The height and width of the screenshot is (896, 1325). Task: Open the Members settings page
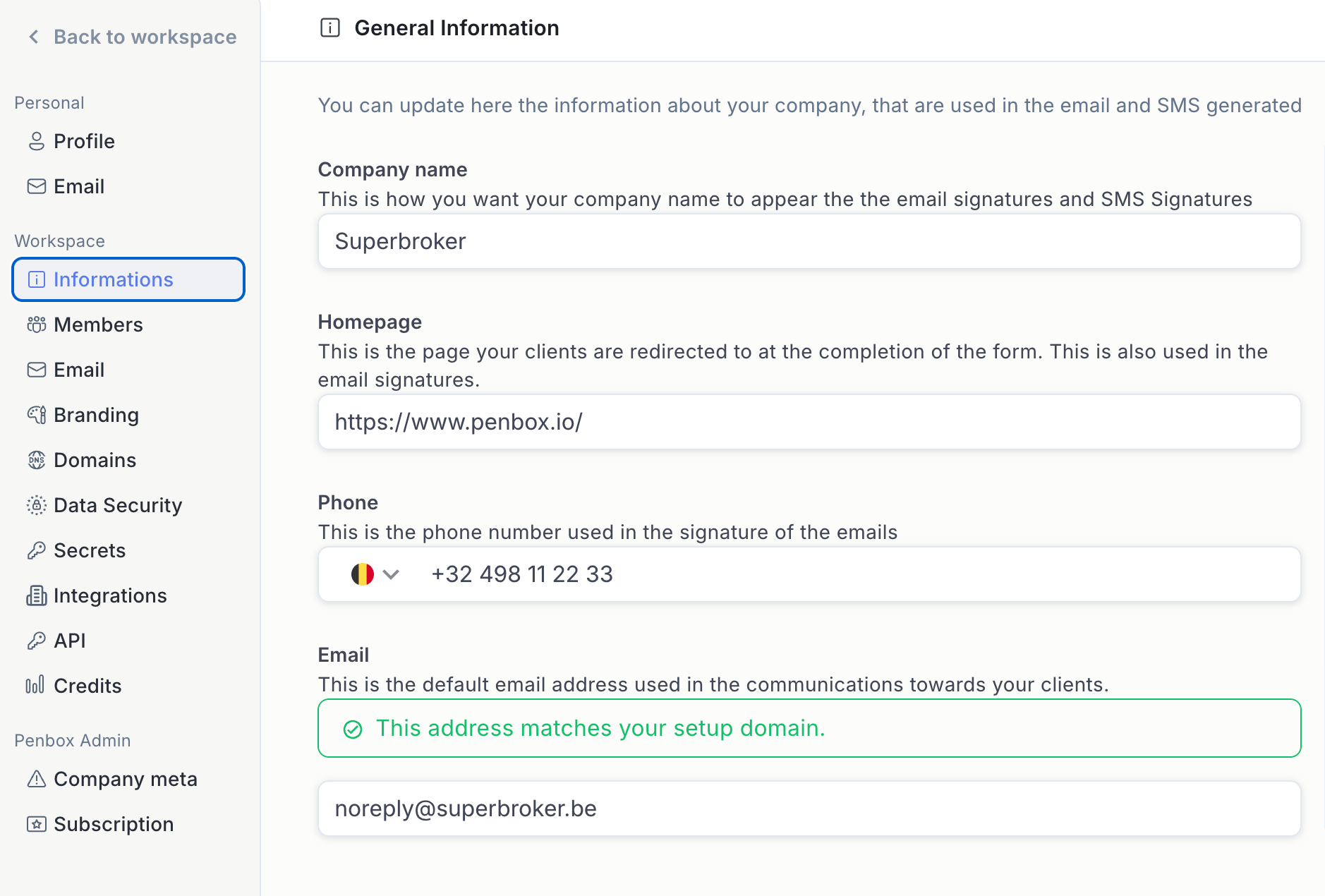(x=98, y=325)
